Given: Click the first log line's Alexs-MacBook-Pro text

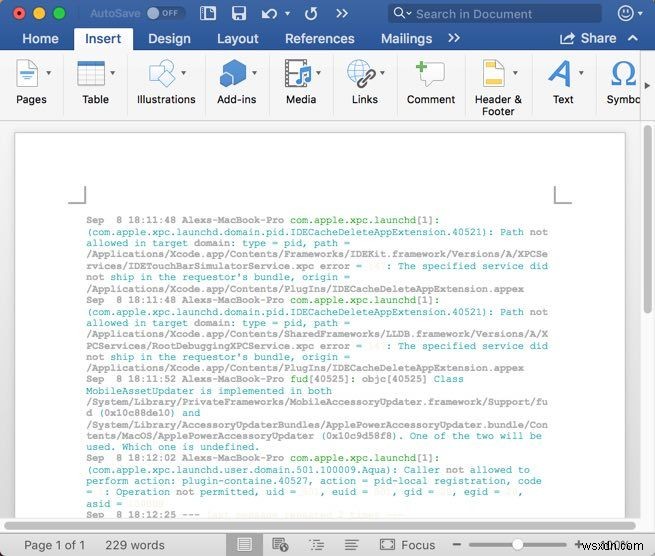Looking at the screenshot, I should (233, 220).
